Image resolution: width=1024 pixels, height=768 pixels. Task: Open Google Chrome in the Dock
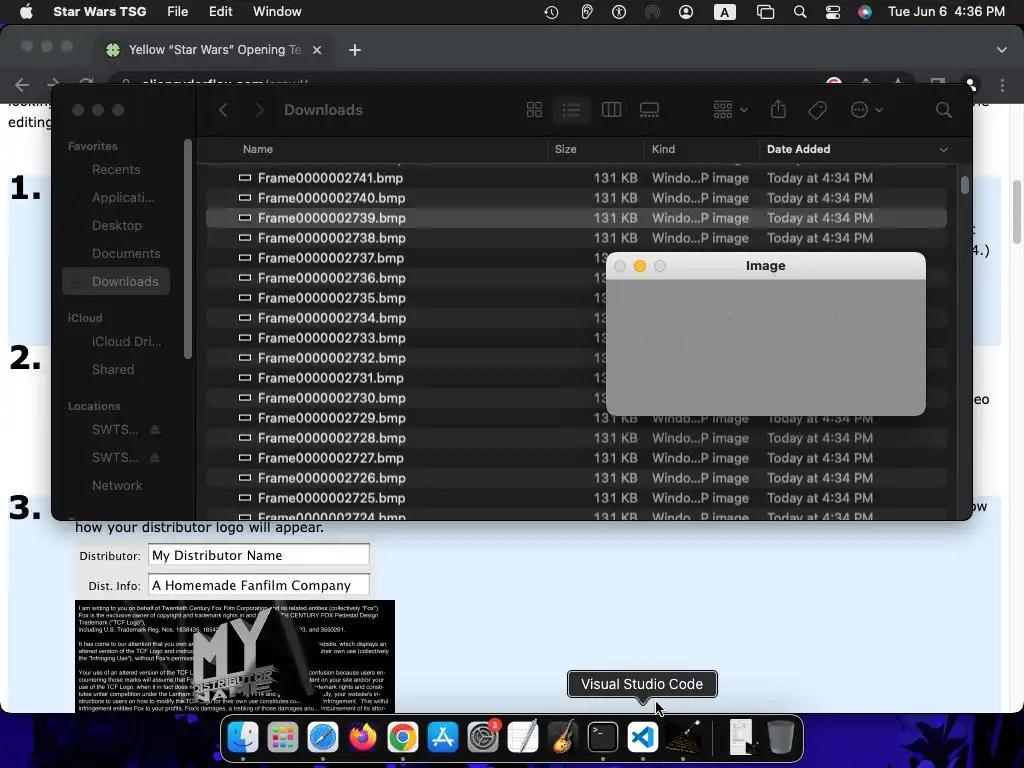click(403, 737)
